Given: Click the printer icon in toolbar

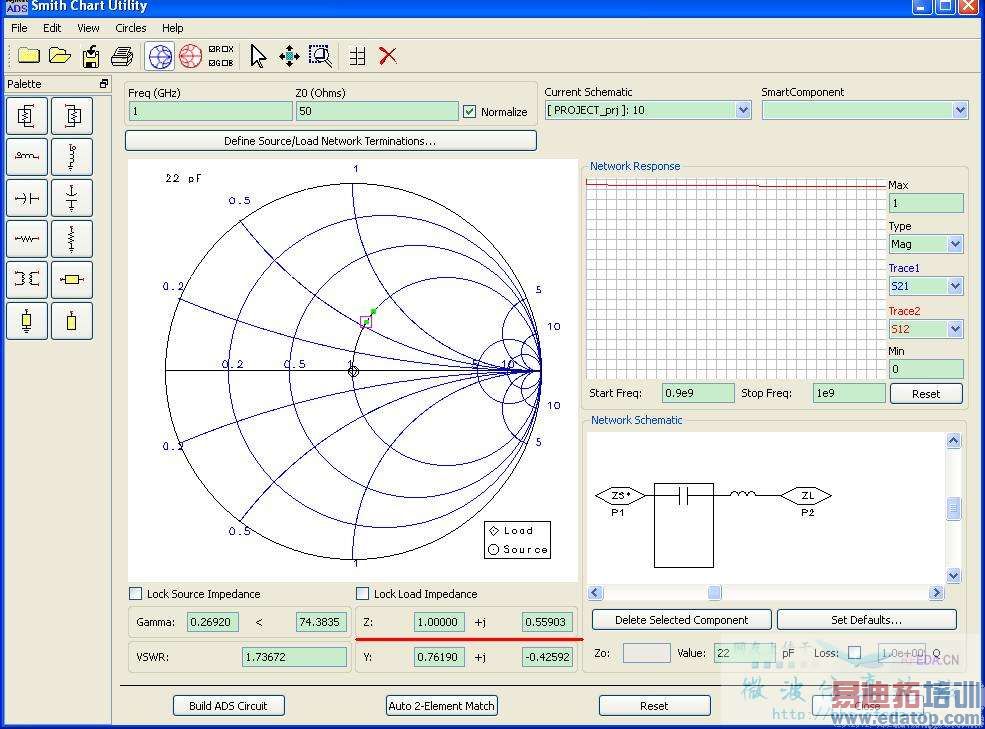Looking at the screenshot, I should tap(122, 56).
